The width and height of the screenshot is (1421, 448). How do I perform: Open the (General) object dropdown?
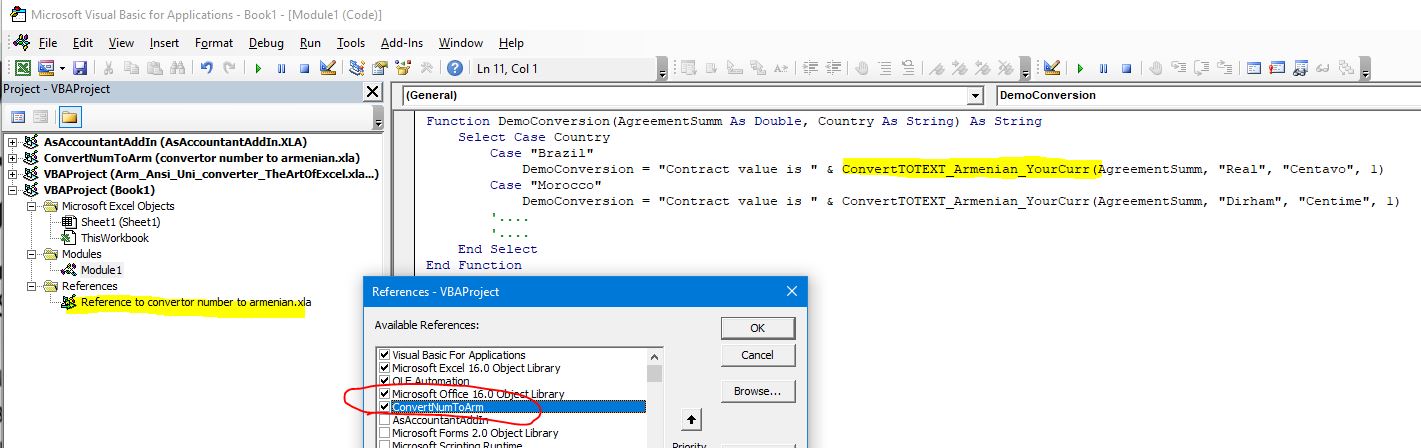975,95
